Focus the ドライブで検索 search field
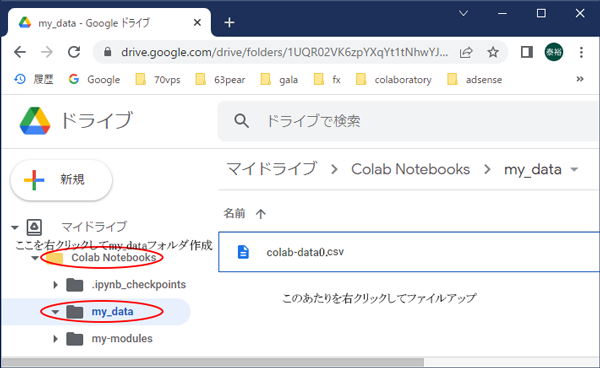The image size is (600, 368). pyautogui.click(x=409, y=121)
